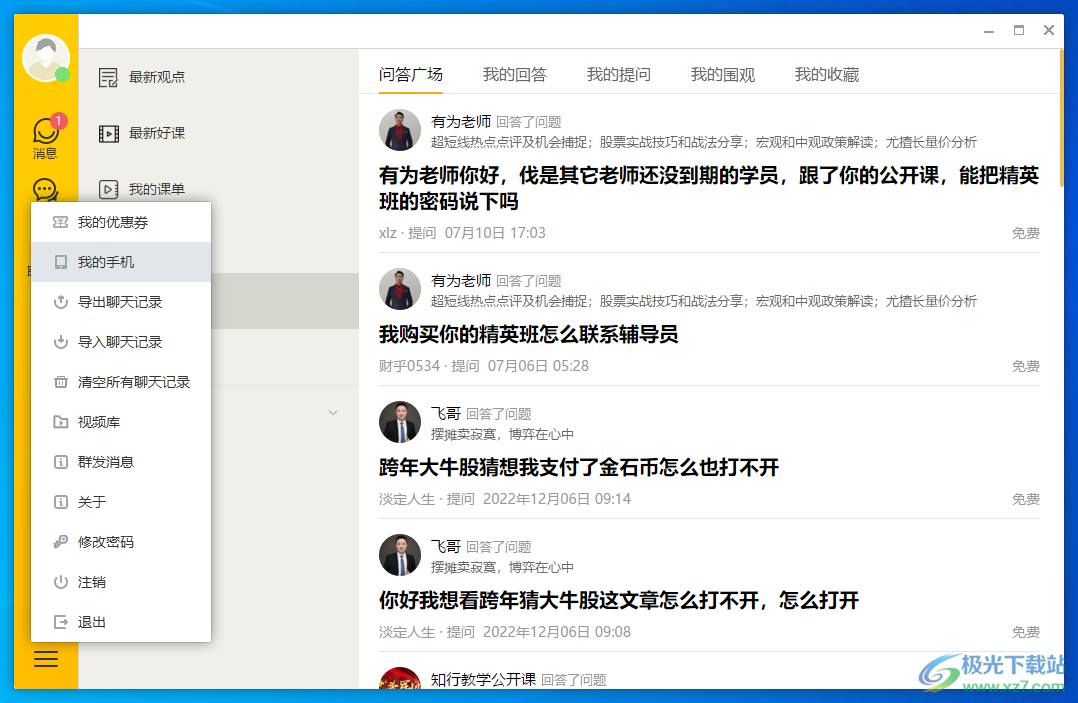Click the 我的课单 play icon
The width and height of the screenshot is (1078, 703).
click(109, 189)
